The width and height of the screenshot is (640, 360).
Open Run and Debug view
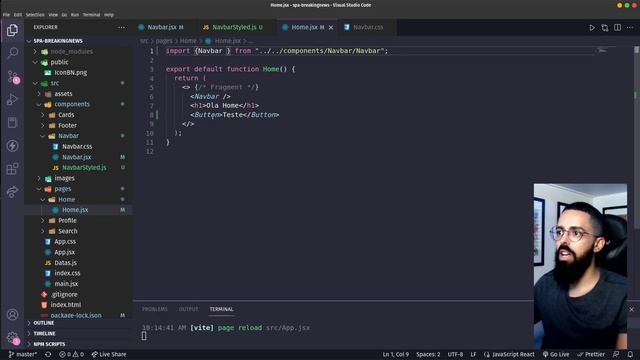[12, 99]
